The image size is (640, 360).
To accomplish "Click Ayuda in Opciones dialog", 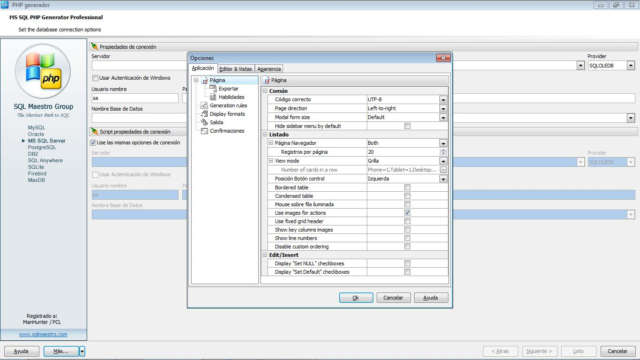I will 431,298.
